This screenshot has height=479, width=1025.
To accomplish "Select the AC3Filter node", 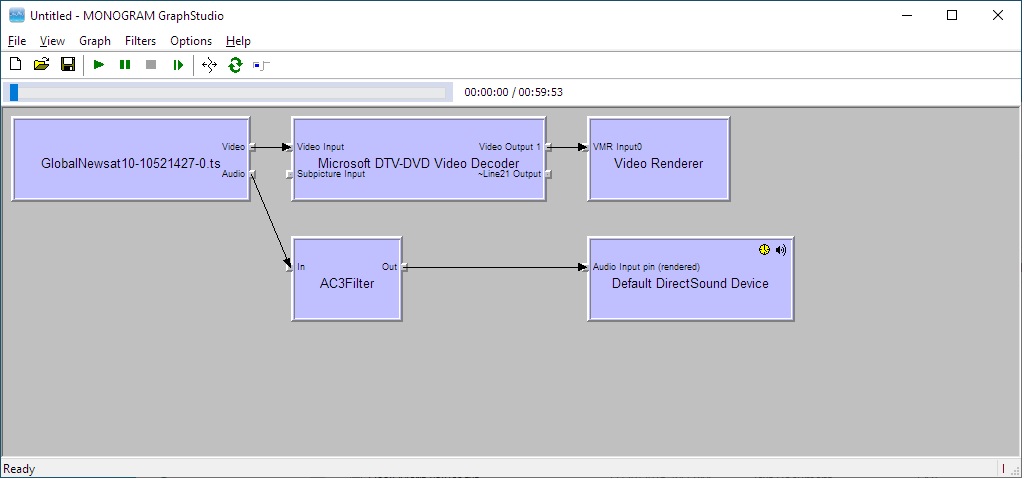I will click(346, 279).
